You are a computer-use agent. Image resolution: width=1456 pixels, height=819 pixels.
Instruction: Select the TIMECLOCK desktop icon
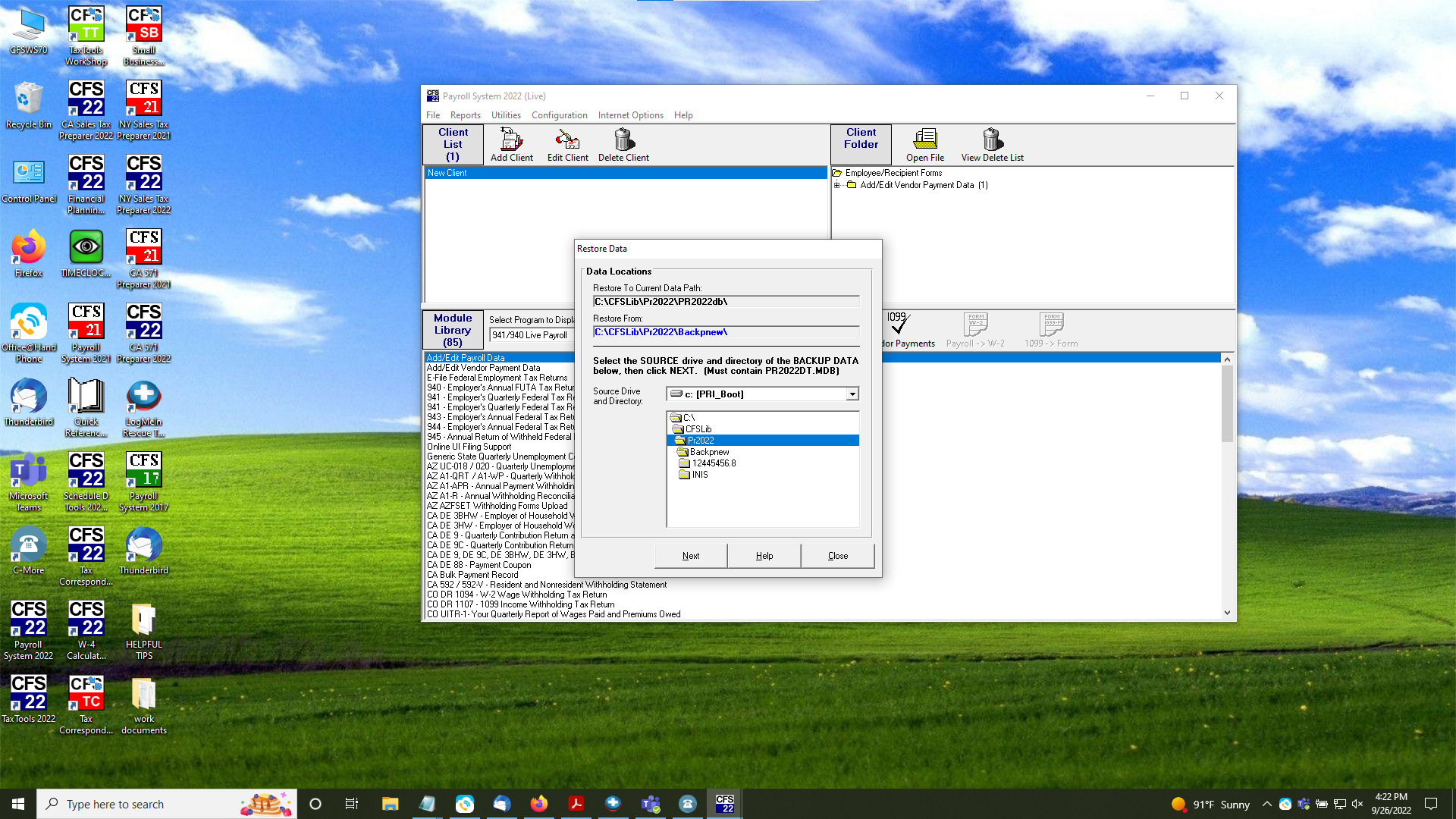(x=86, y=253)
